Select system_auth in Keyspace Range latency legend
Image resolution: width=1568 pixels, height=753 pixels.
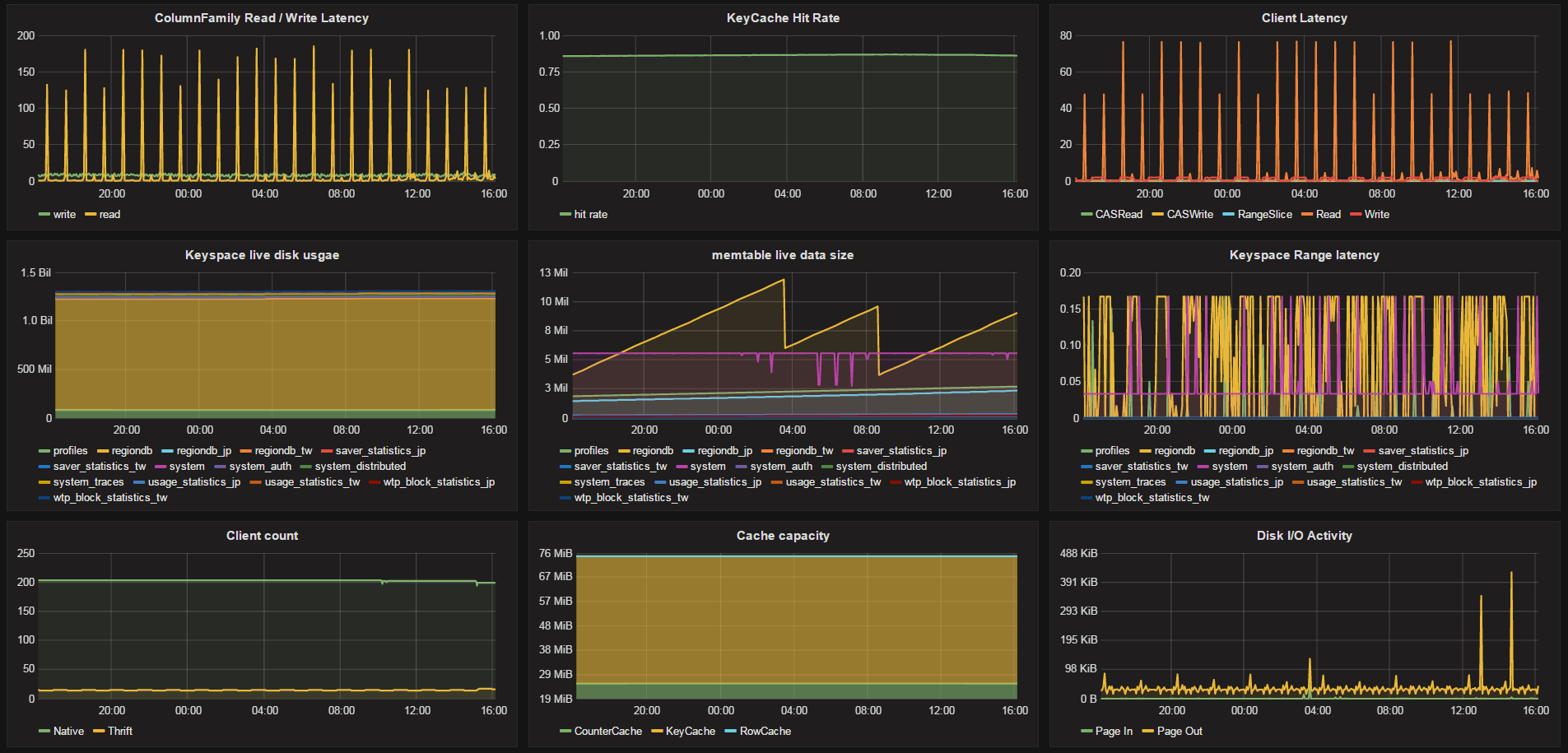[1302, 467]
